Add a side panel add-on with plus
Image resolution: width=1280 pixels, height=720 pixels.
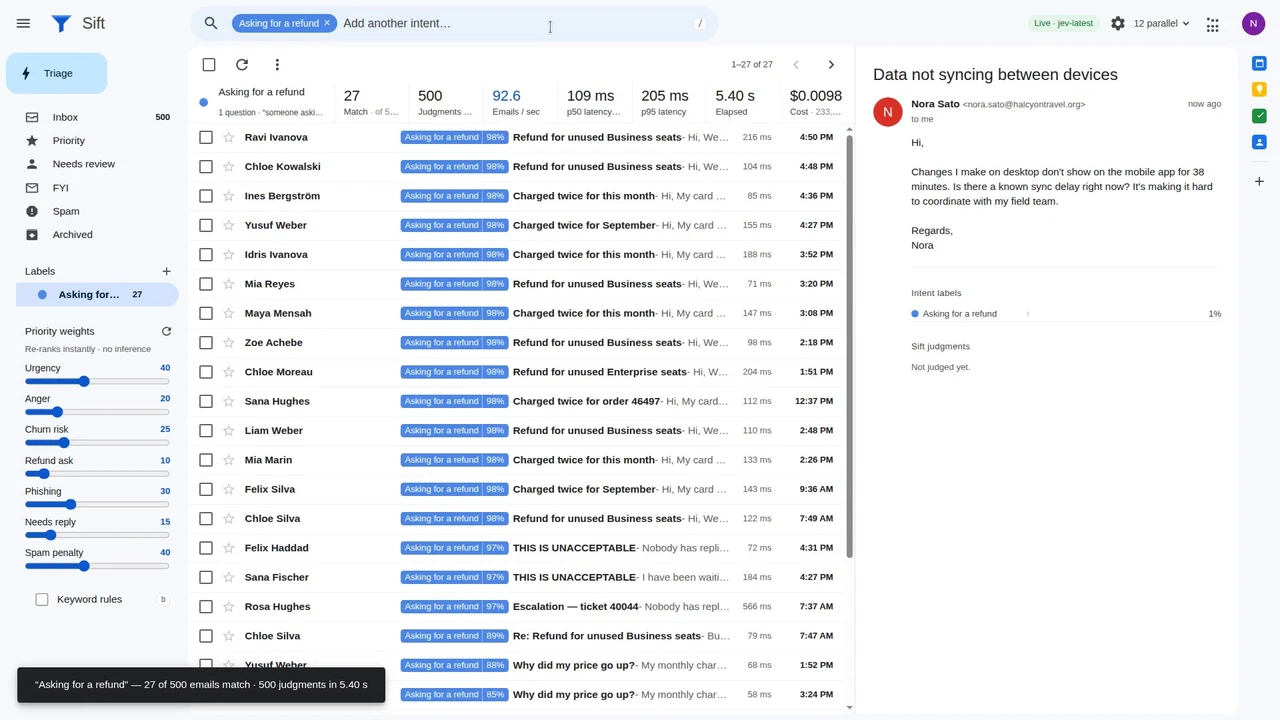(1260, 181)
